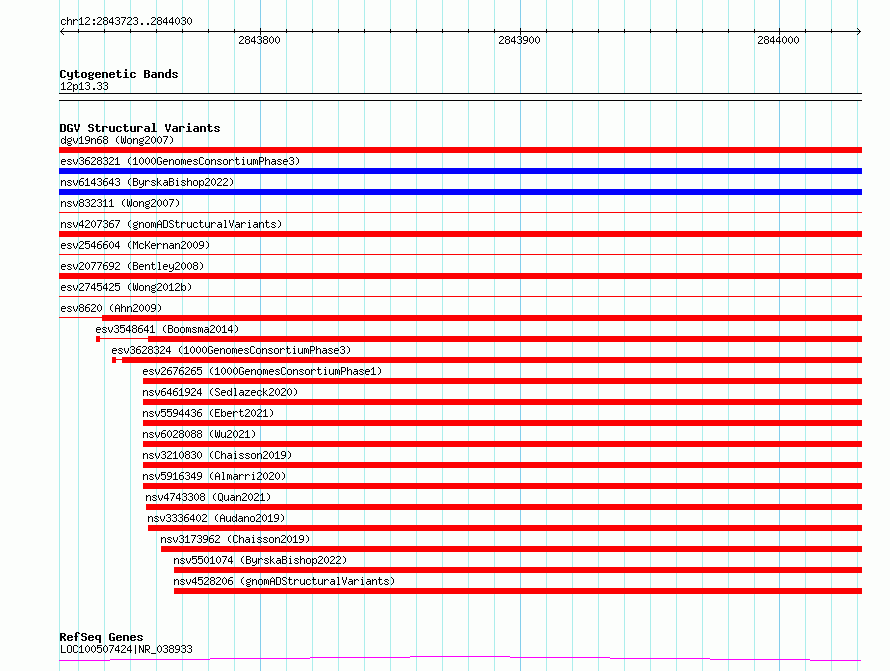Click the dgv19n68 (Wong2007) variant label
This screenshot has width=890, height=671.
pyautogui.click(x=117, y=140)
